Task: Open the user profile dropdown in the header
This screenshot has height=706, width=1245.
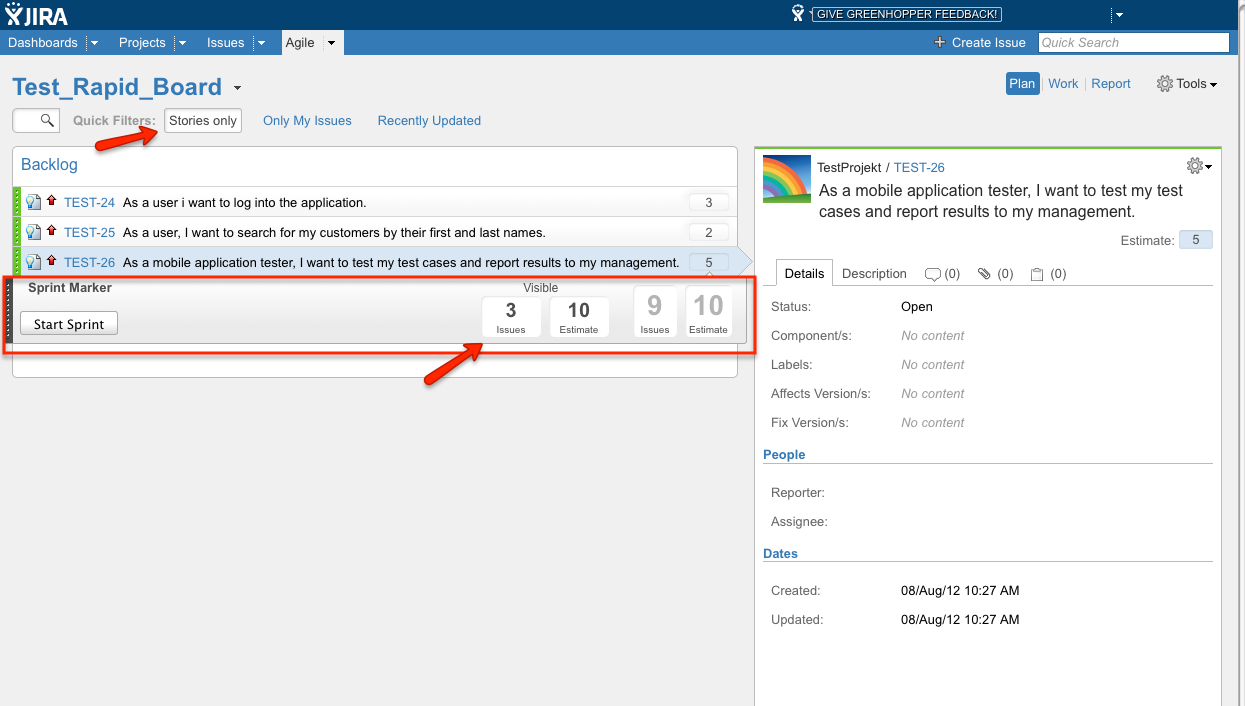Action: point(1119,14)
